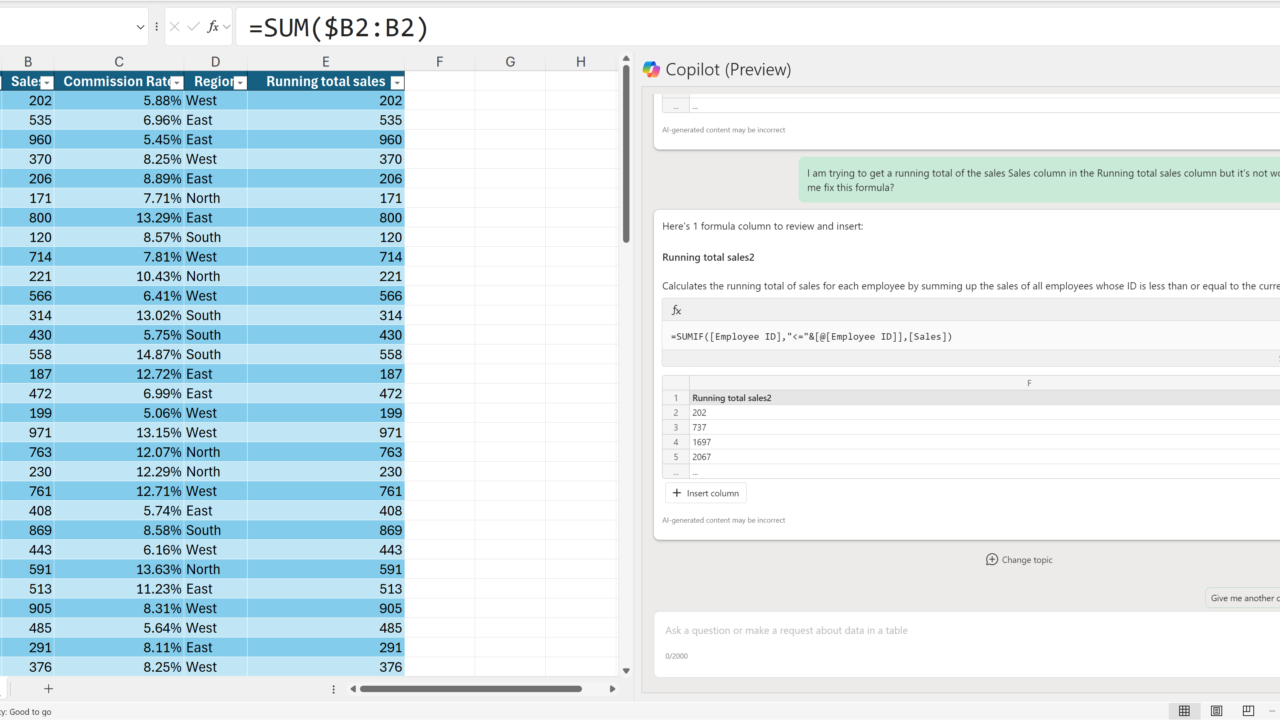Image resolution: width=1280 pixels, height=720 pixels.
Task: Confirm formula with the checkmark icon
Action: (x=194, y=27)
